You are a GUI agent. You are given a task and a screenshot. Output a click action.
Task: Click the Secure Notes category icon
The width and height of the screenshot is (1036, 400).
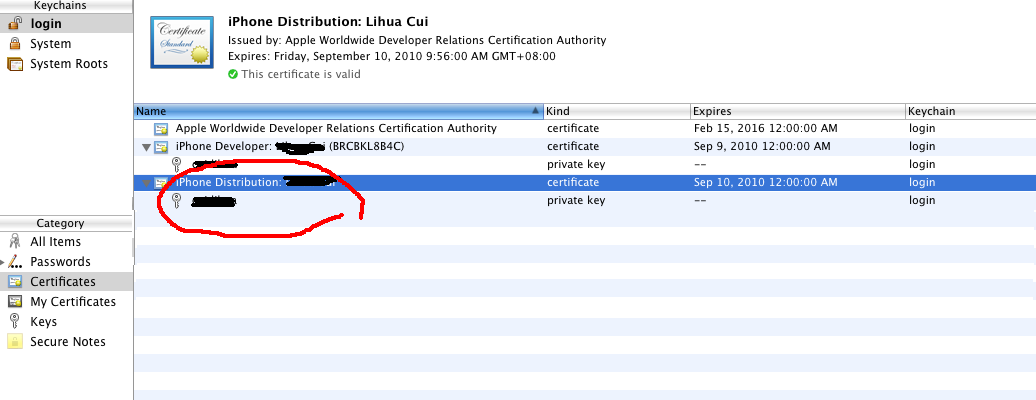point(15,342)
